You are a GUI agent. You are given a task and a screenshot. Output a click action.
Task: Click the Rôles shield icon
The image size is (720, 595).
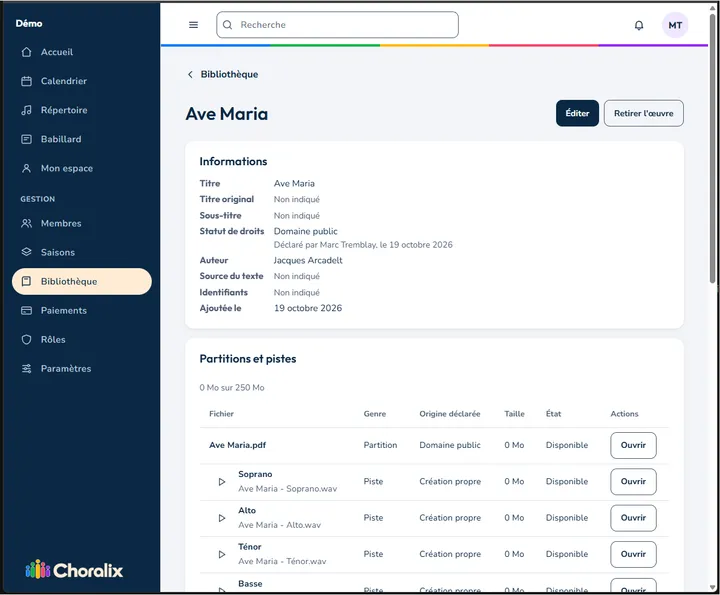(27, 339)
